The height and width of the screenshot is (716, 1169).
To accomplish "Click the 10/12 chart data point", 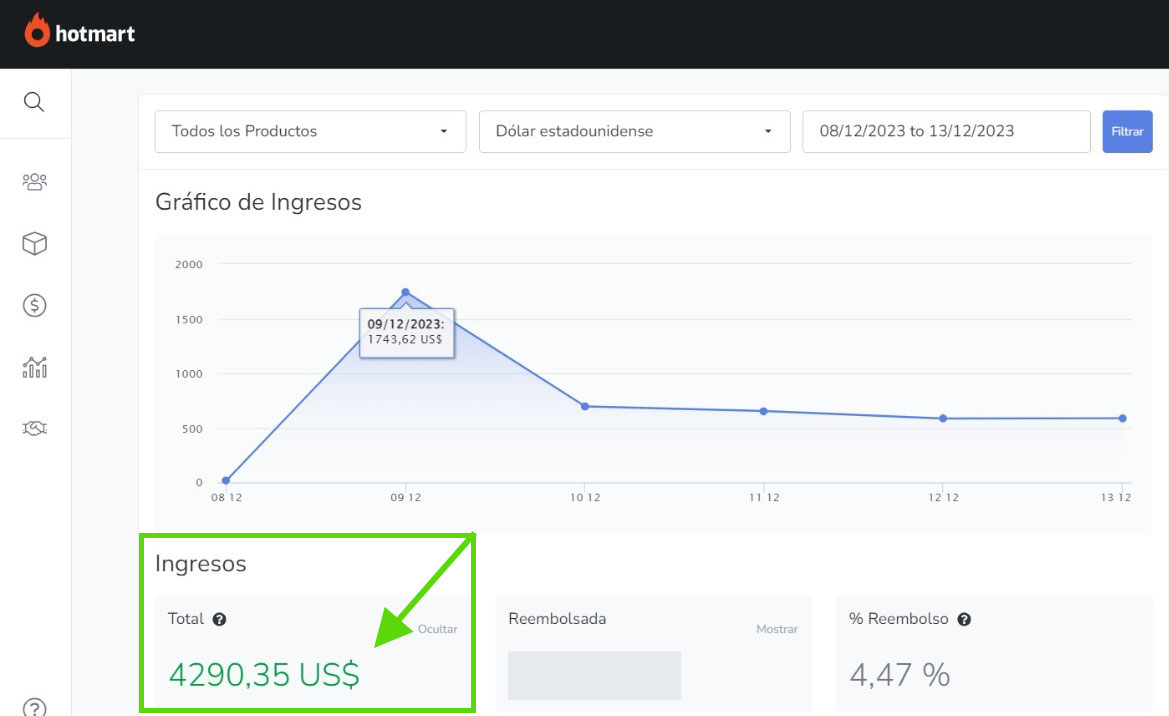I will pyautogui.click(x=585, y=406).
